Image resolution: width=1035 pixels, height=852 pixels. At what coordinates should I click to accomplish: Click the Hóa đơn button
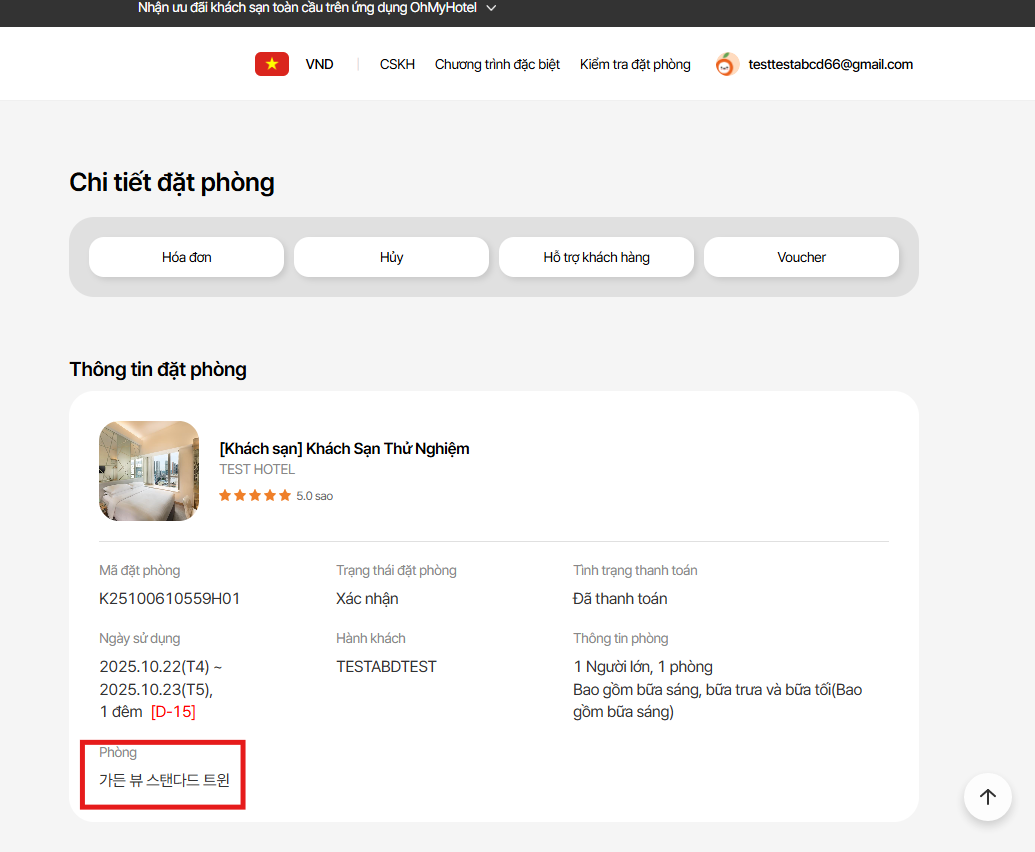187,257
